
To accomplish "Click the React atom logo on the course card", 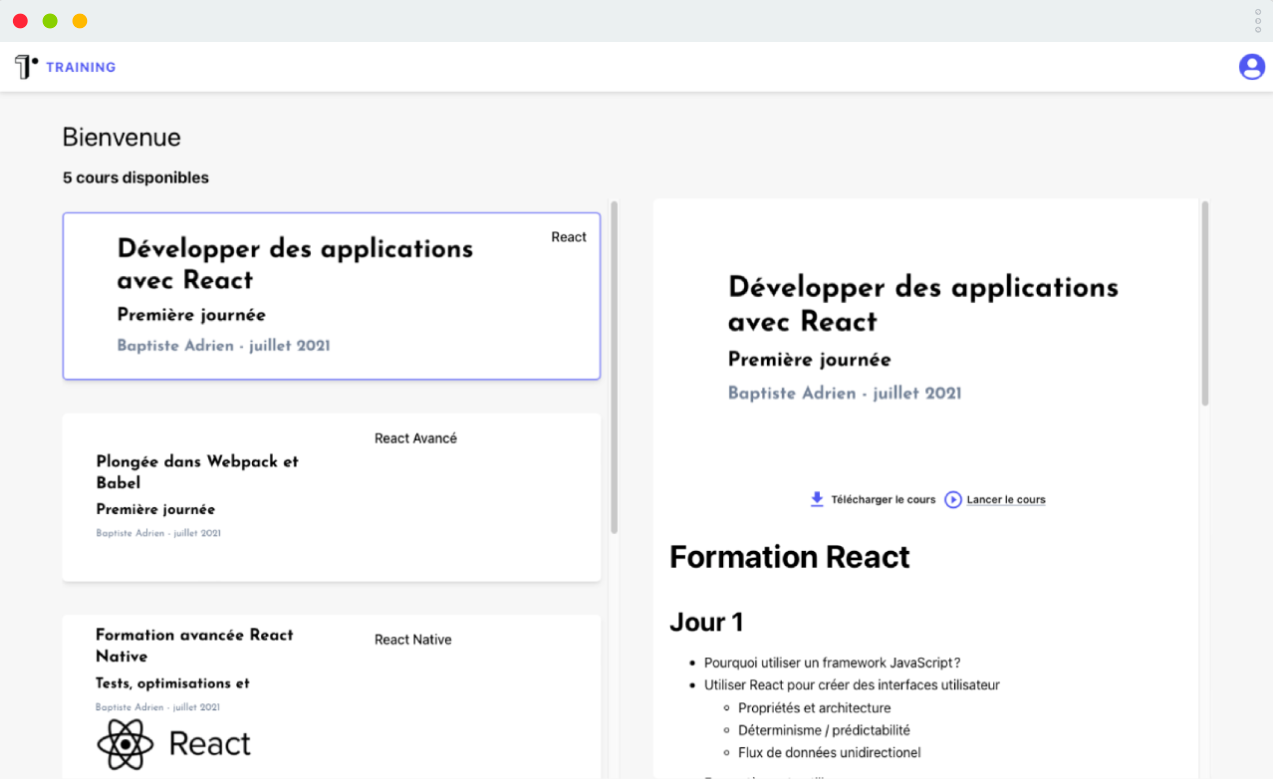I will (124, 743).
